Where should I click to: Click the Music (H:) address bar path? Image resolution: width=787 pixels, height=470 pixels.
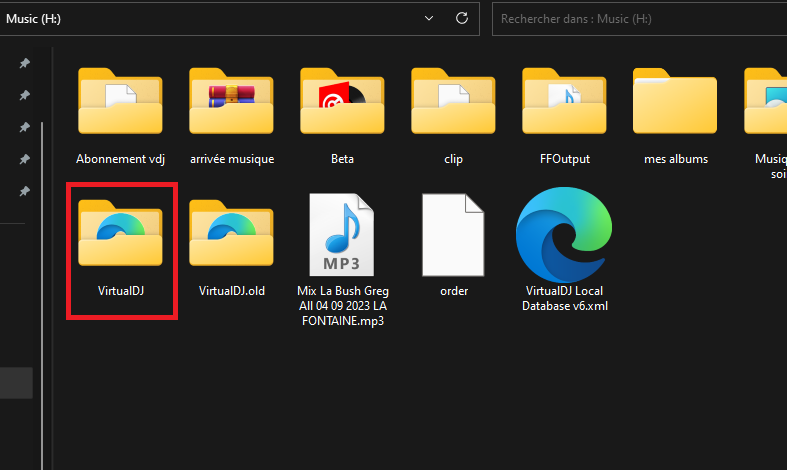[x=34, y=19]
